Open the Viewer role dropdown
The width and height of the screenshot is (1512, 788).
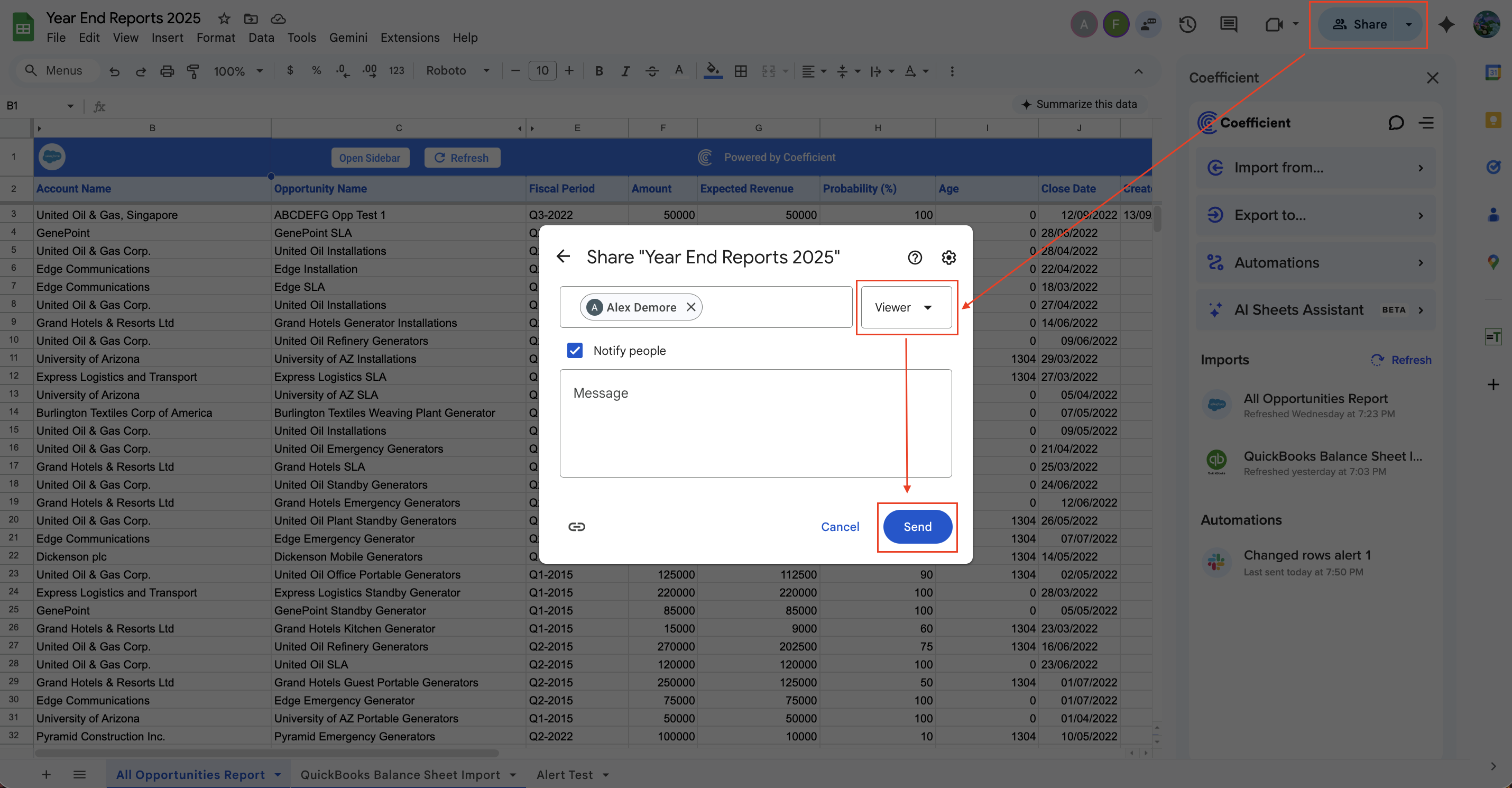click(905, 307)
